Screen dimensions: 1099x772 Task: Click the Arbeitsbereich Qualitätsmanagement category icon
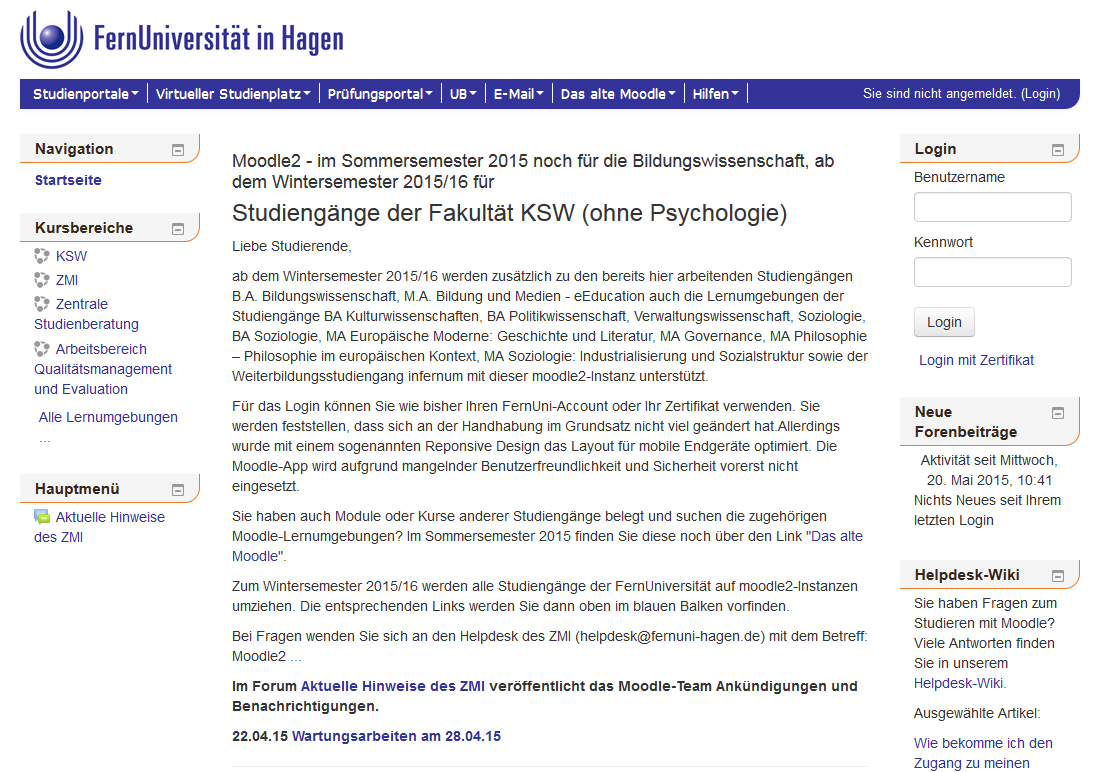(42, 348)
